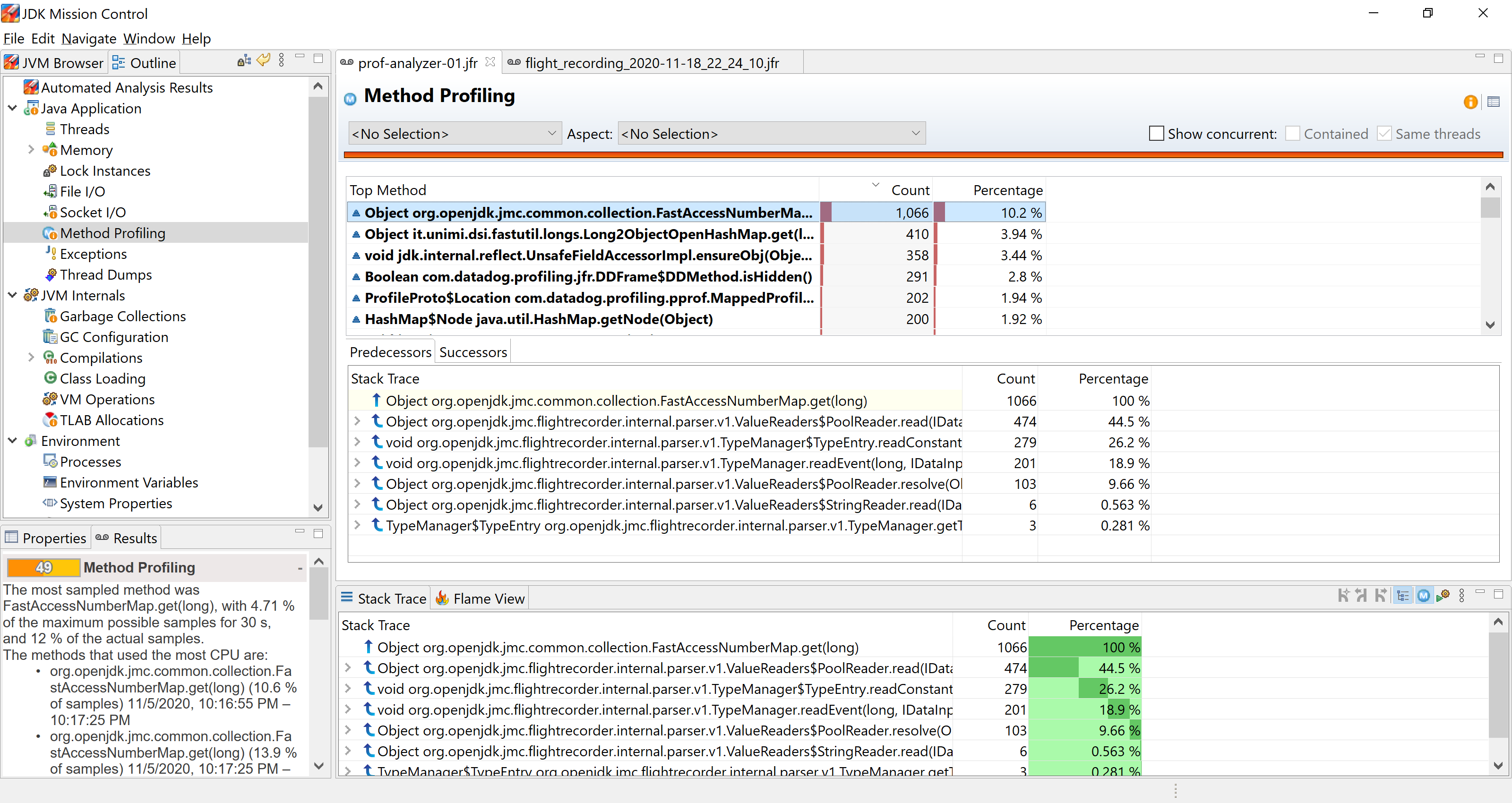Toggle the blue M distinguish-frames icon in Stack Trace toolbar
The image size is (1512, 803).
[1423, 596]
